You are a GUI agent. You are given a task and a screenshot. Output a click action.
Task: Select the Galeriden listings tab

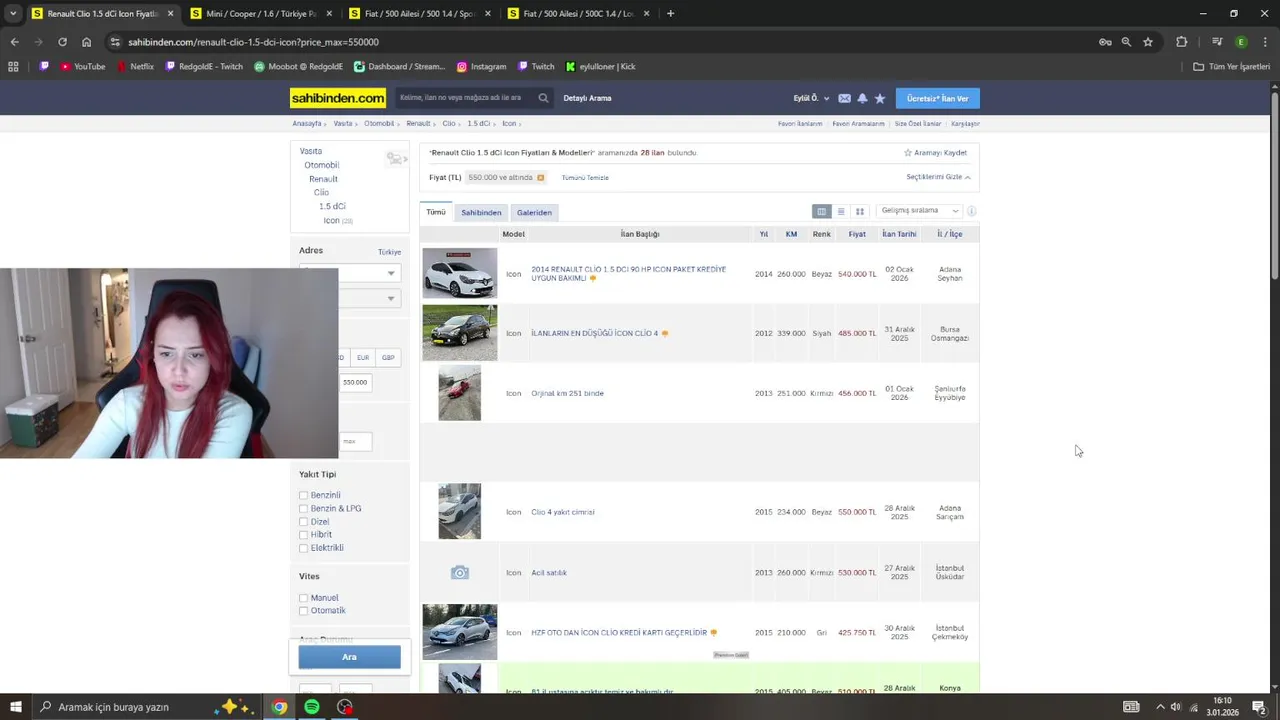tap(534, 212)
